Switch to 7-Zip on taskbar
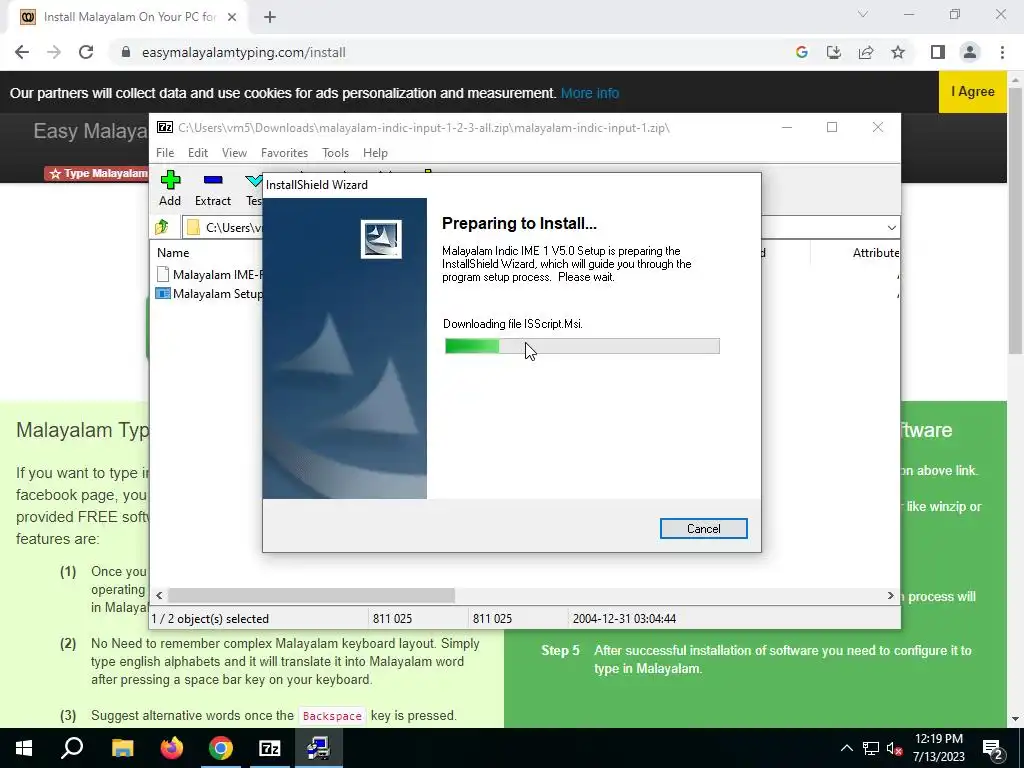 click(x=270, y=748)
